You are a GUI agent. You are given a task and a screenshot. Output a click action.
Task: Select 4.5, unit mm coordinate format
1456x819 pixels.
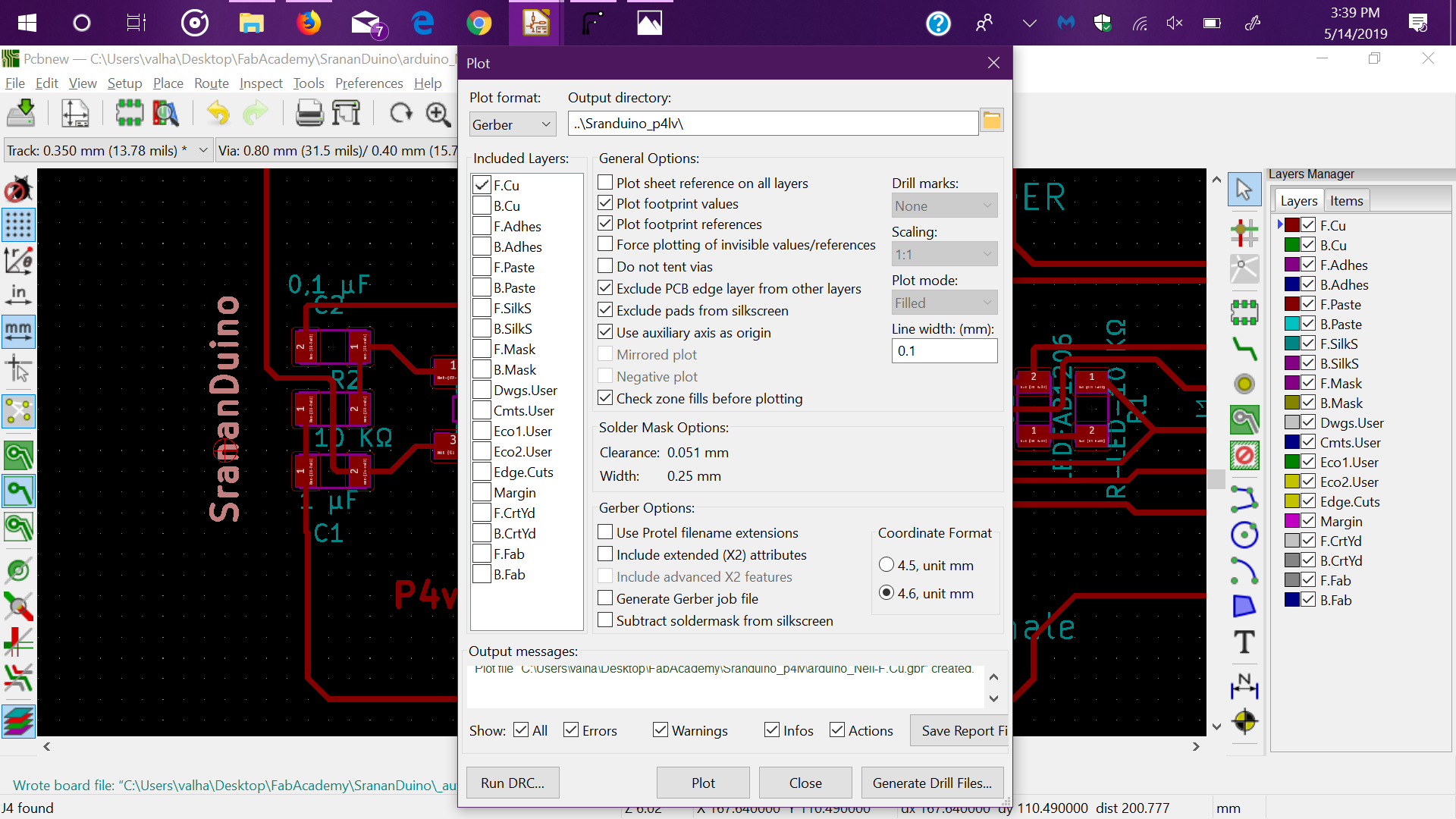886,565
